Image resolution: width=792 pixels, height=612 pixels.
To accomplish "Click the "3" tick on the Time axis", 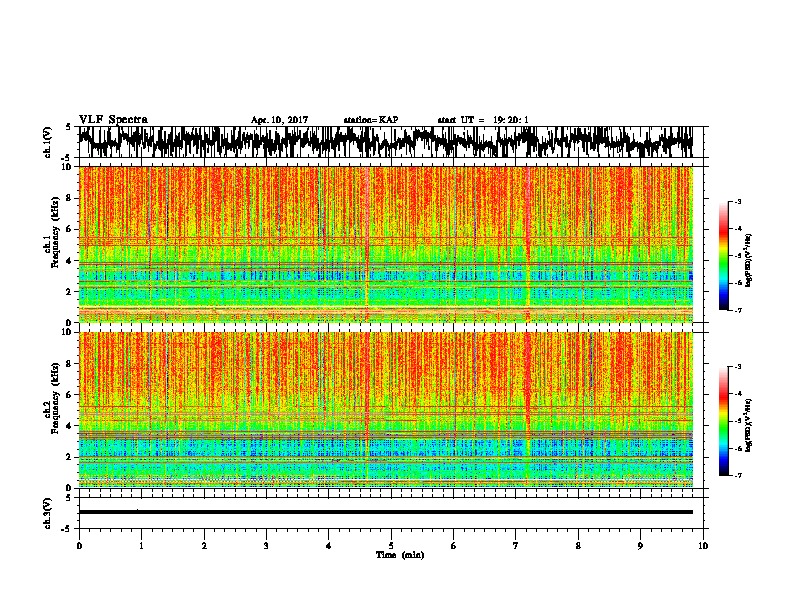I will coord(266,546).
